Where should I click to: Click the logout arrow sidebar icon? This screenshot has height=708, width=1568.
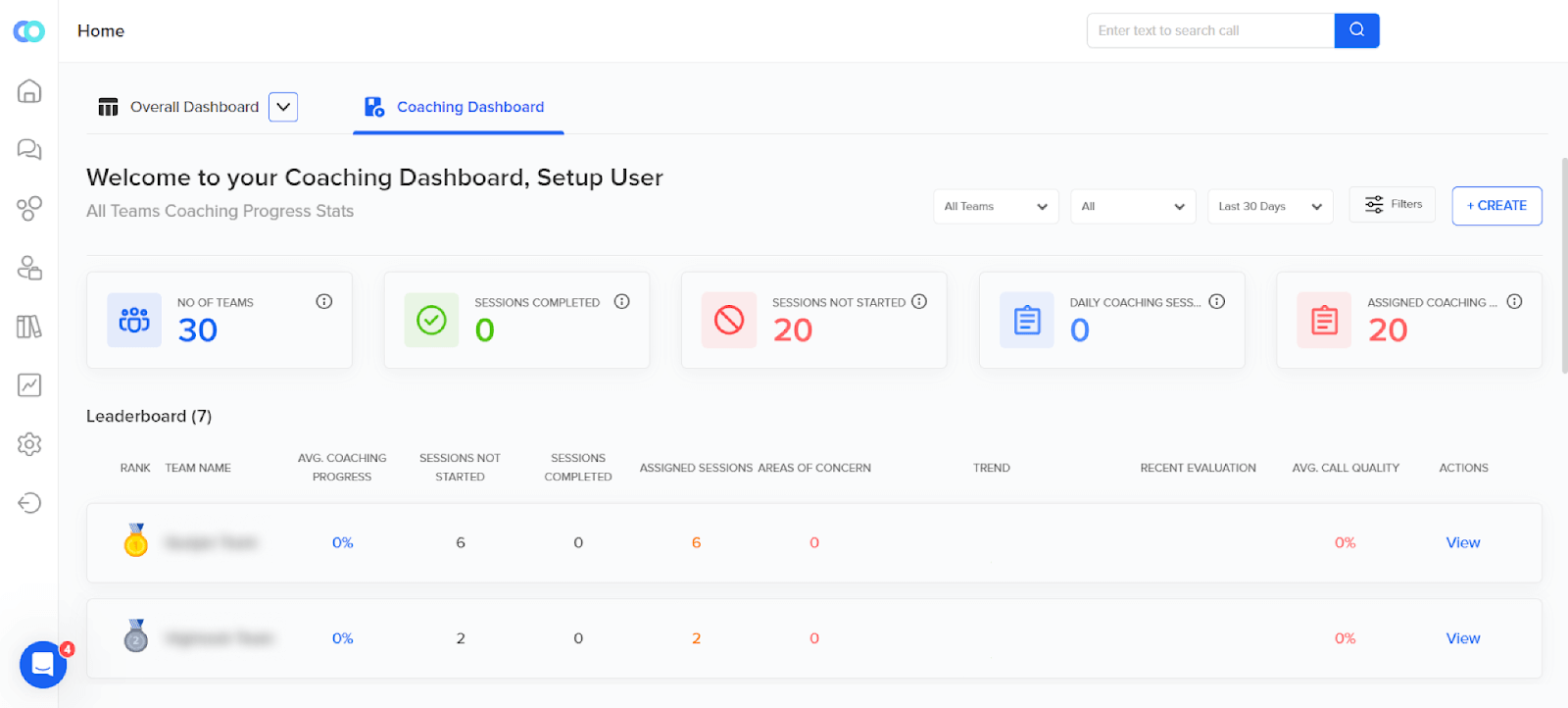click(x=29, y=503)
